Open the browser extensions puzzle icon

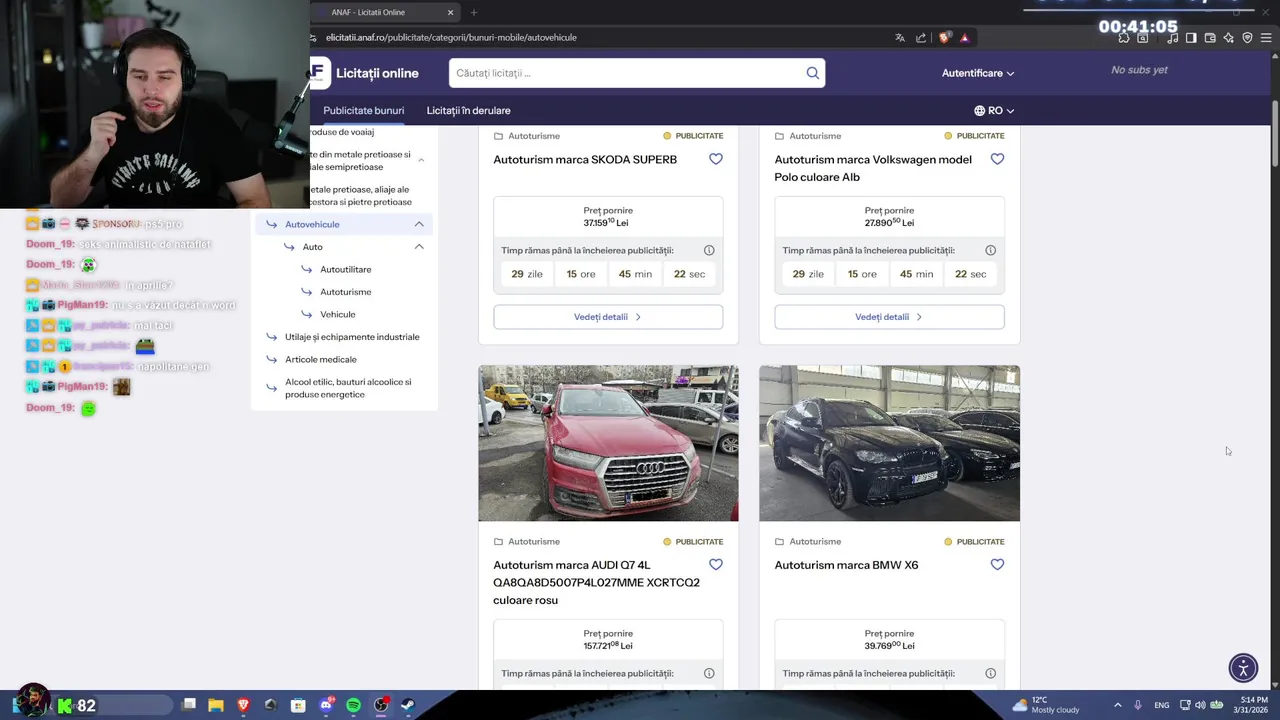coord(1124,38)
